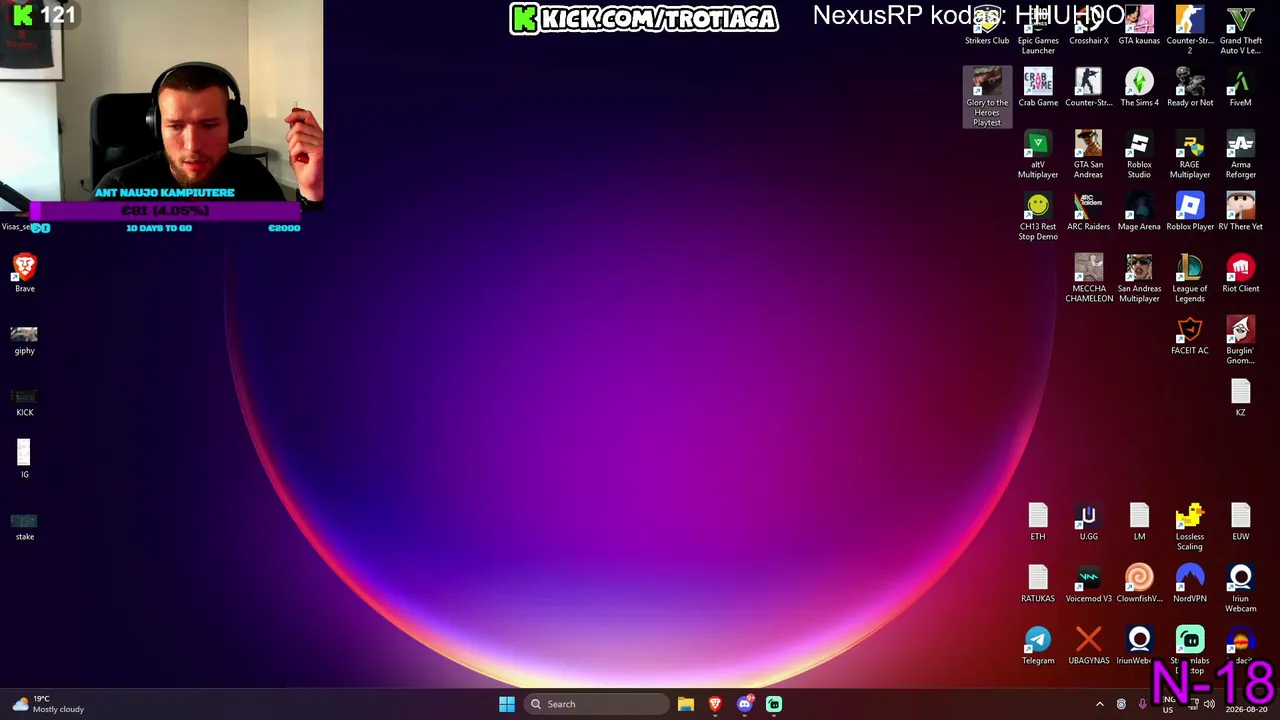Image resolution: width=1280 pixels, height=720 pixels.
Task: Select the Riot Client desktop icon
Action: (x=1241, y=274)
